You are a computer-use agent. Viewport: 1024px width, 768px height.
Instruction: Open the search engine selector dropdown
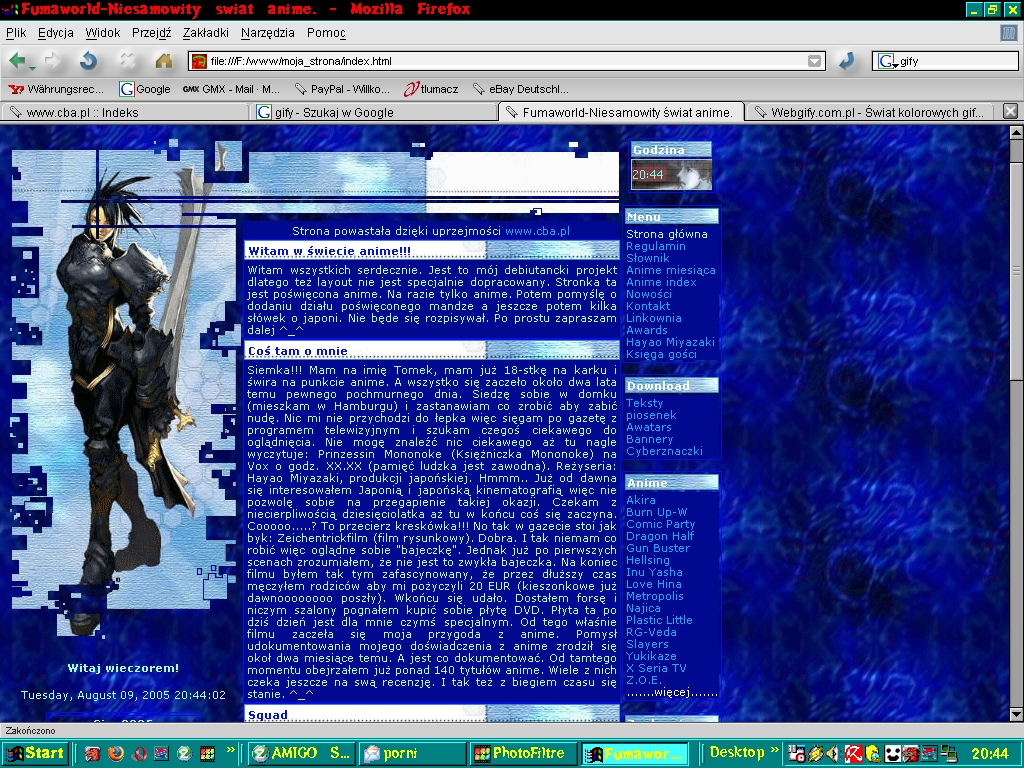point(885,62)
